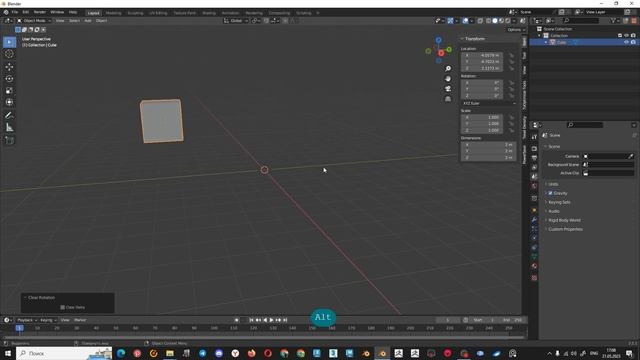The width and height of the screenshot is (640, 360).
Task: Jump to the timeline start frame
Action: 251,320
